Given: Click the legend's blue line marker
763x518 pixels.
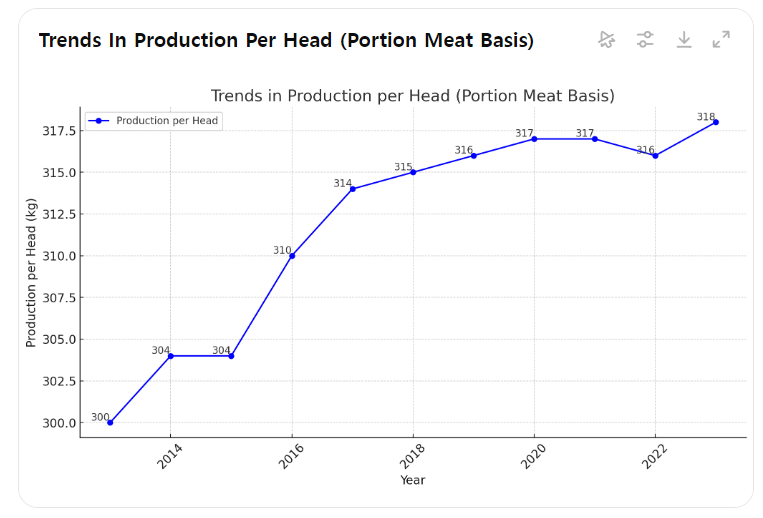Looking at the screenshot, I should pos(98,121).
